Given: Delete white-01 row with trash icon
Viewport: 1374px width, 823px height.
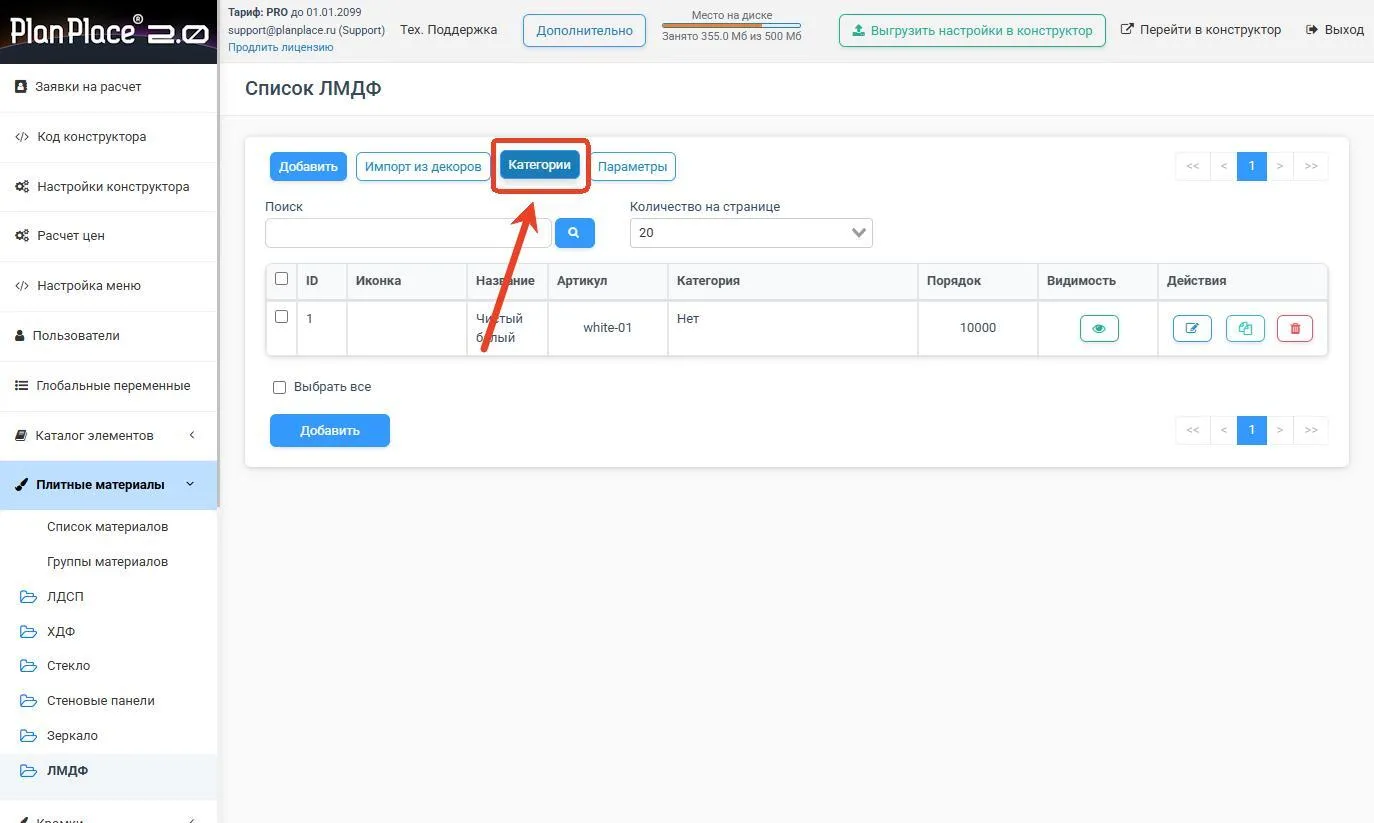Looking at the screenshot, I should [1295, 328].
